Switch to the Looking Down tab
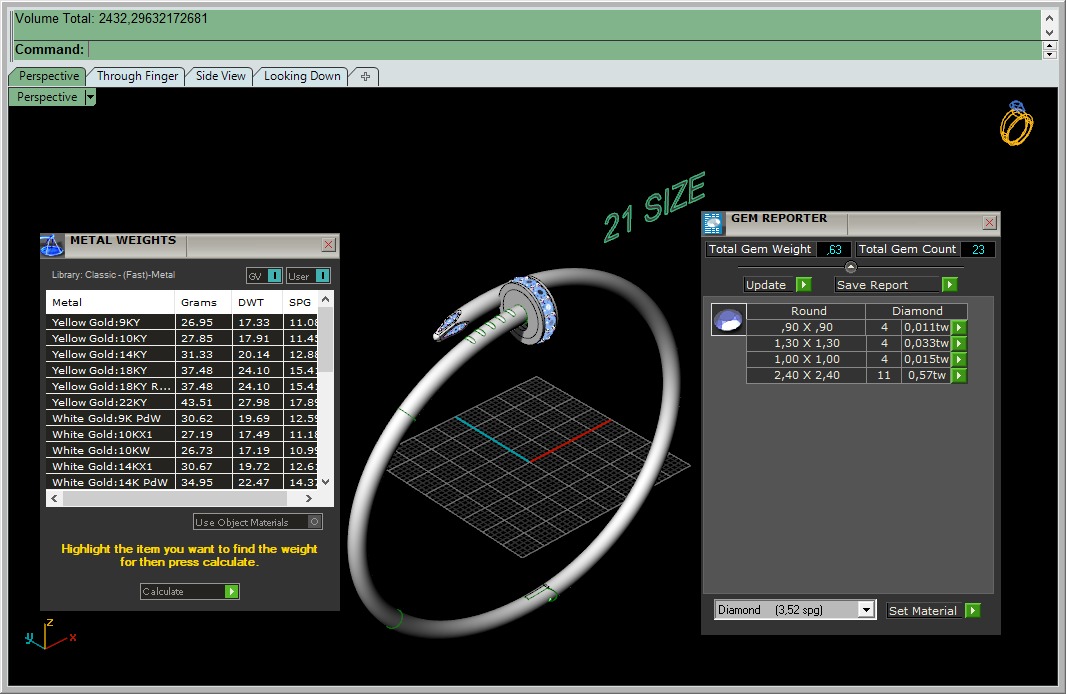 tap(302, 76)
